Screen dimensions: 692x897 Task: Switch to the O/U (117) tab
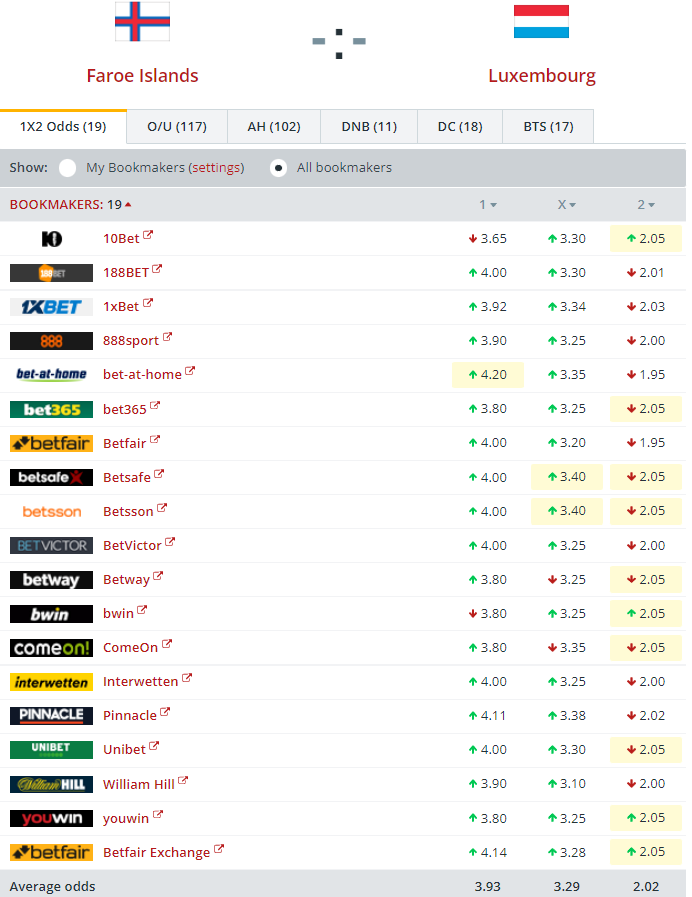pyautogui.click(x=177, y=127)
